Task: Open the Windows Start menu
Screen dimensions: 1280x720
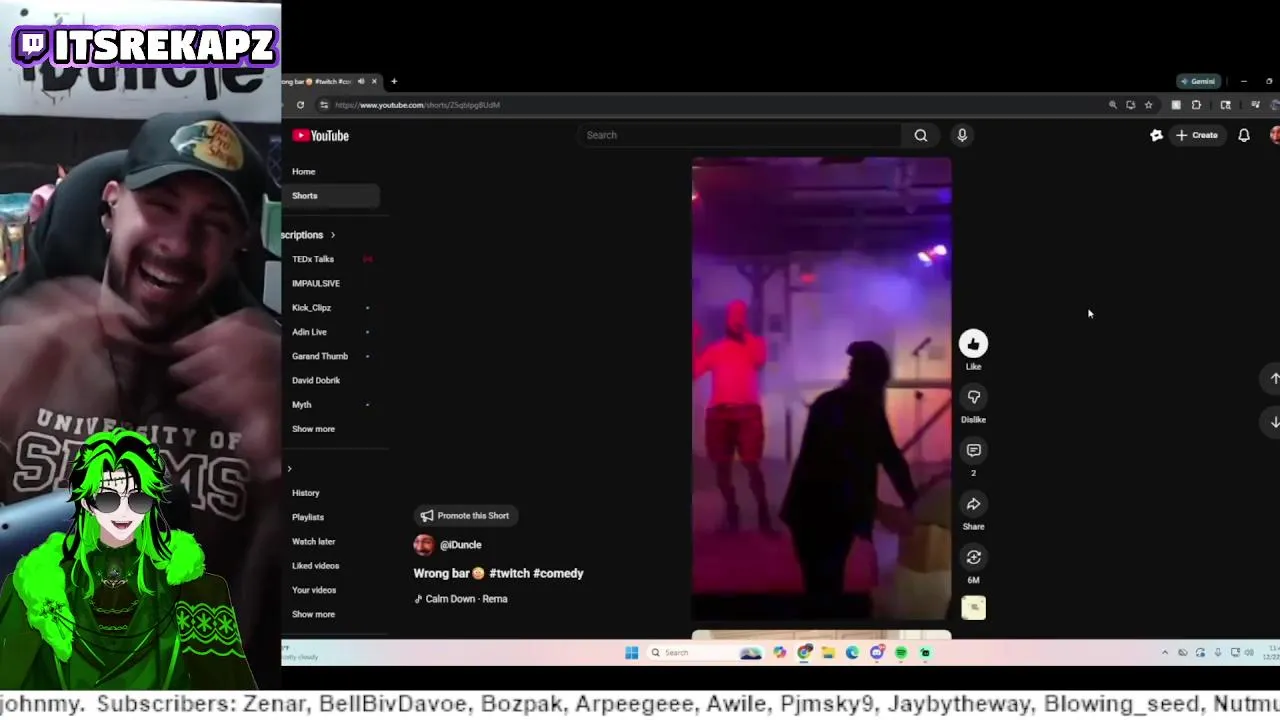Action: click(631, 653)
